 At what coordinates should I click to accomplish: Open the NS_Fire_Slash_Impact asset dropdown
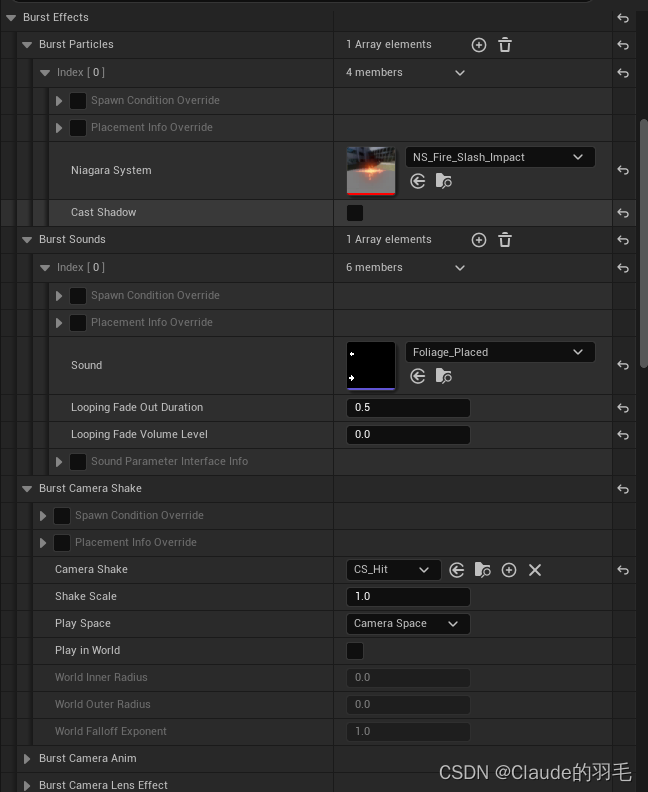coord(500,157)
